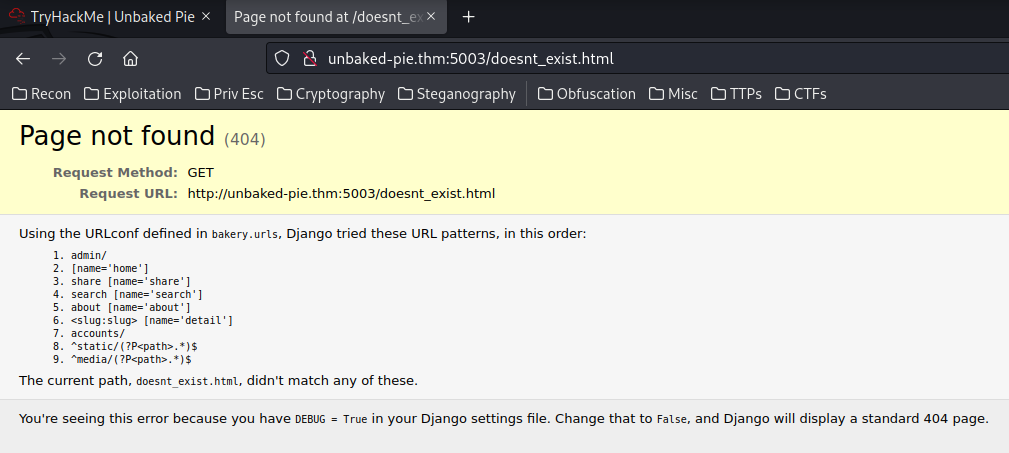1009x453 pixels.
Task: Open the Cryptography bookmarks folder
Action: [331, 94]
